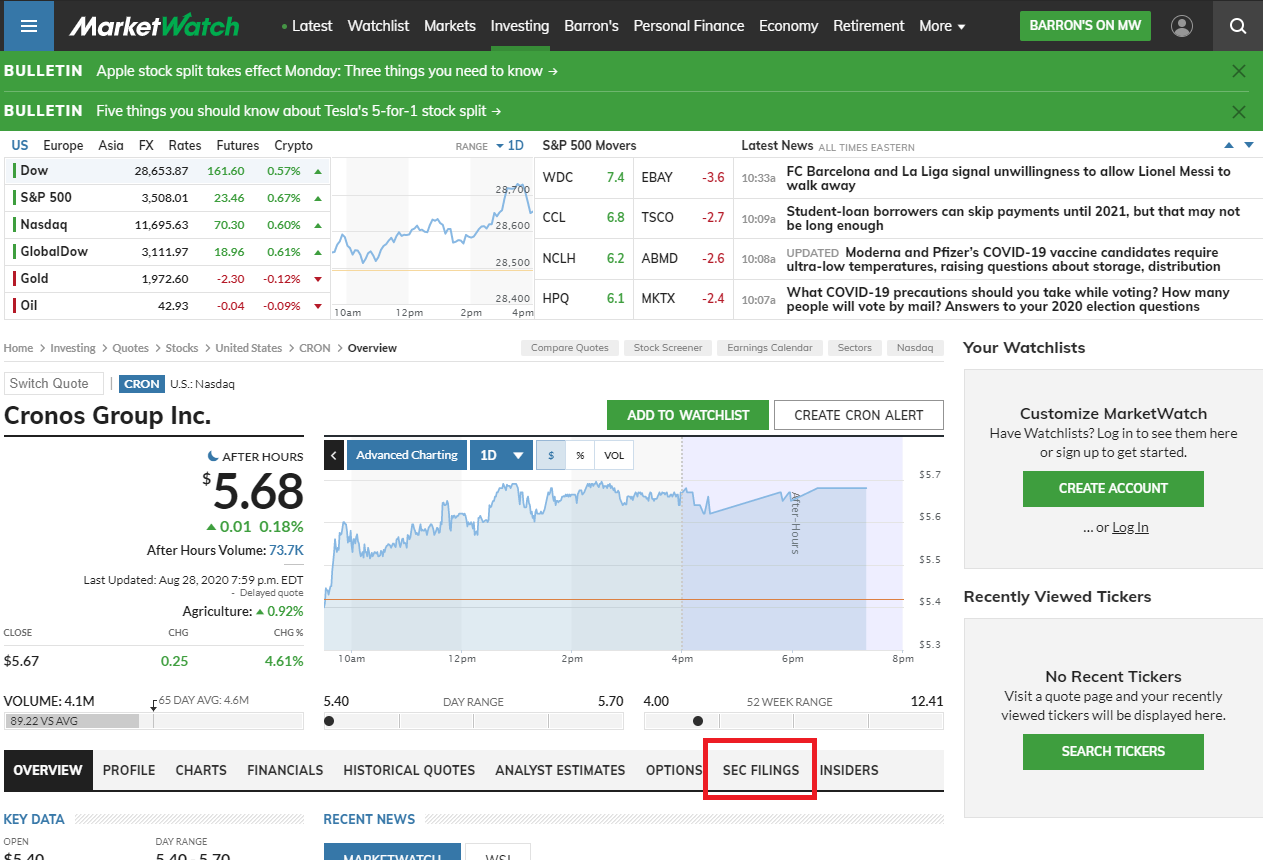Screen dimensions: 1263x860
Task: Open the SEC Filings tab
Action: click(x=761, y=770)
